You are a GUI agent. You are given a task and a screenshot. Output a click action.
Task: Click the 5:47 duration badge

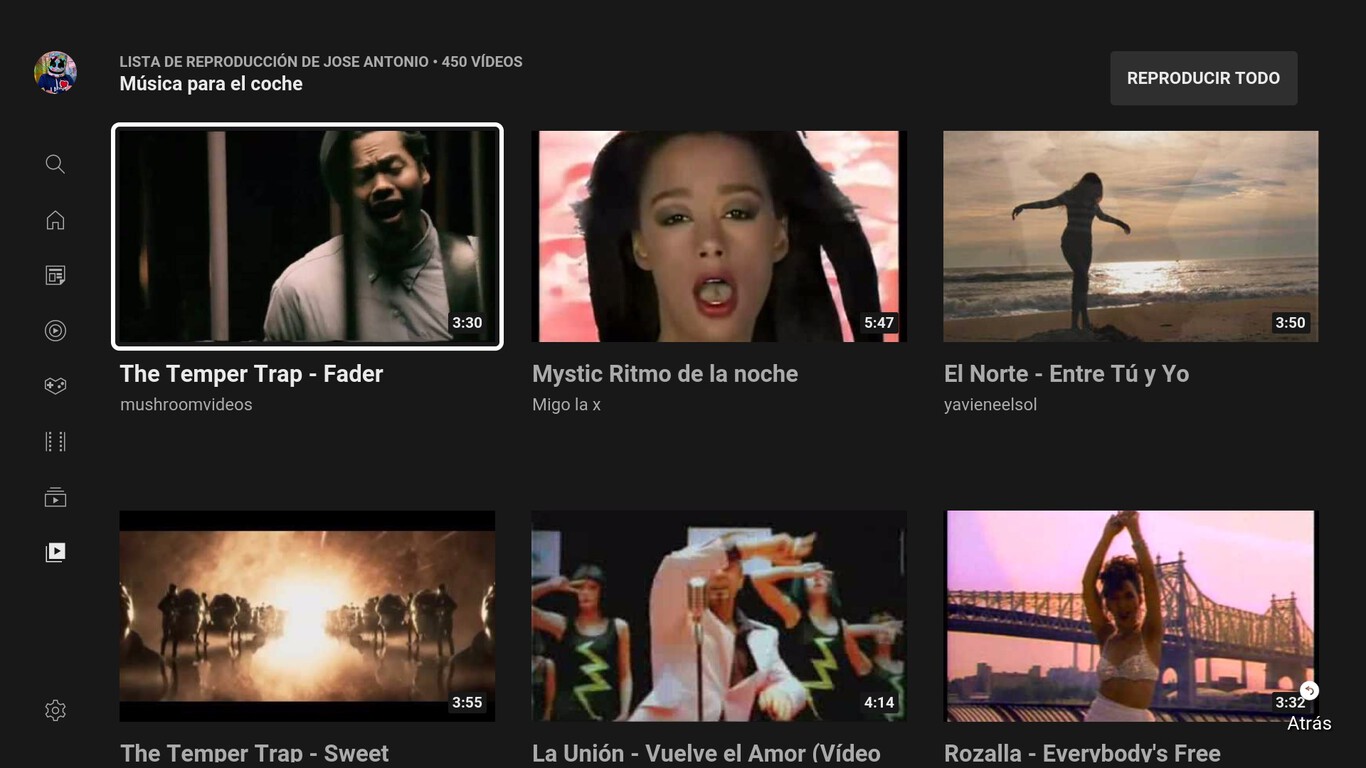point(879,322)
